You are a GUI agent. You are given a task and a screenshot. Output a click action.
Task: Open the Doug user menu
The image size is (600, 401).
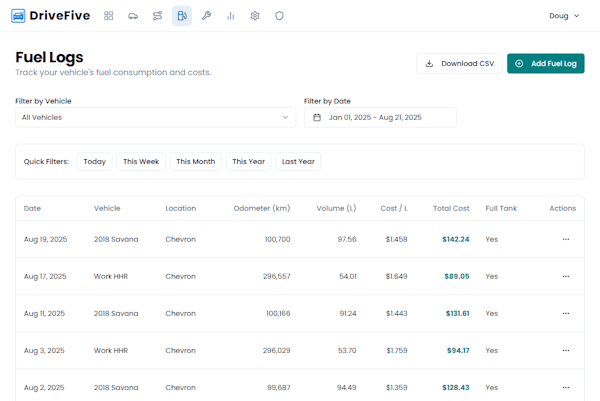(564, 16)
